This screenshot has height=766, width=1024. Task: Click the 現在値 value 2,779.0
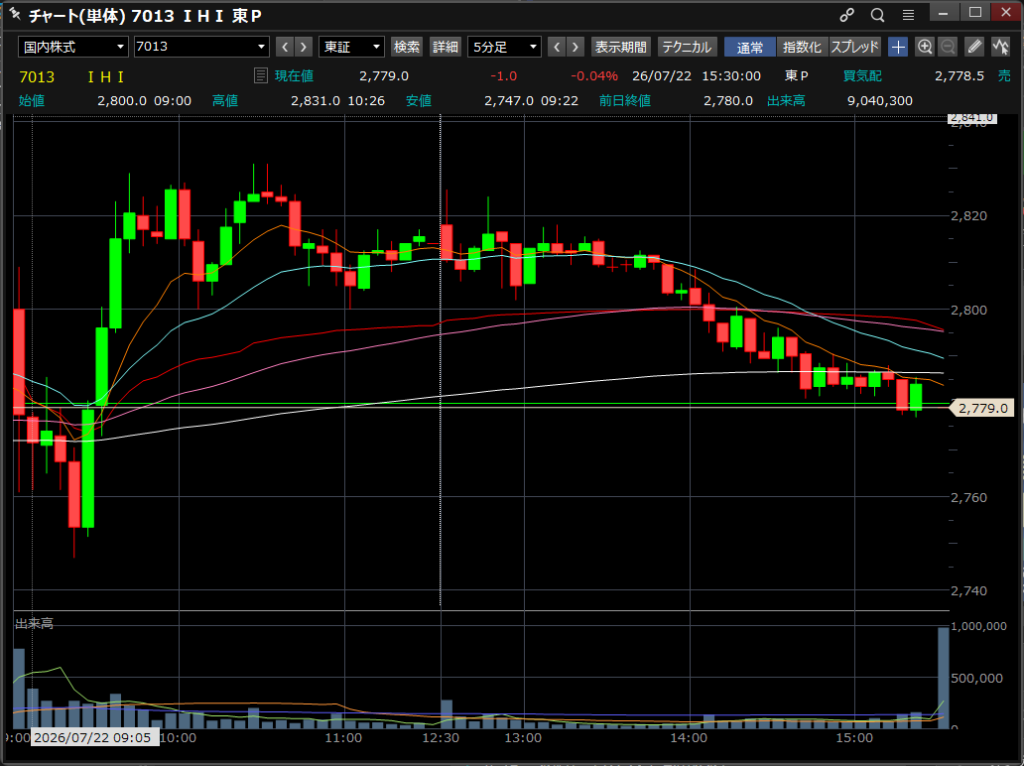[x=384, y=76]
